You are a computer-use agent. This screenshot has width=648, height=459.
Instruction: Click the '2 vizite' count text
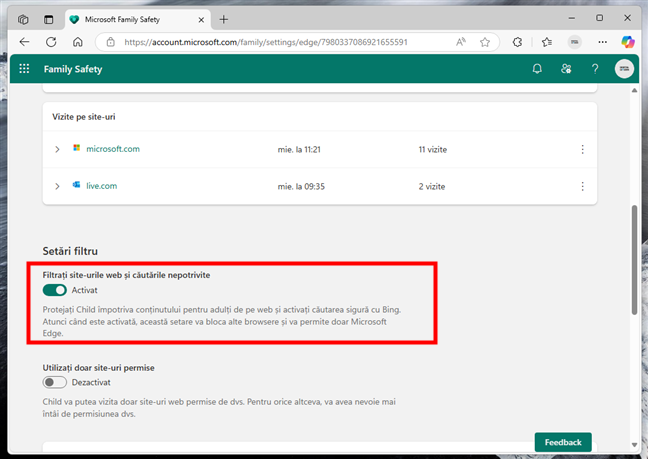[x=432, y=187]
